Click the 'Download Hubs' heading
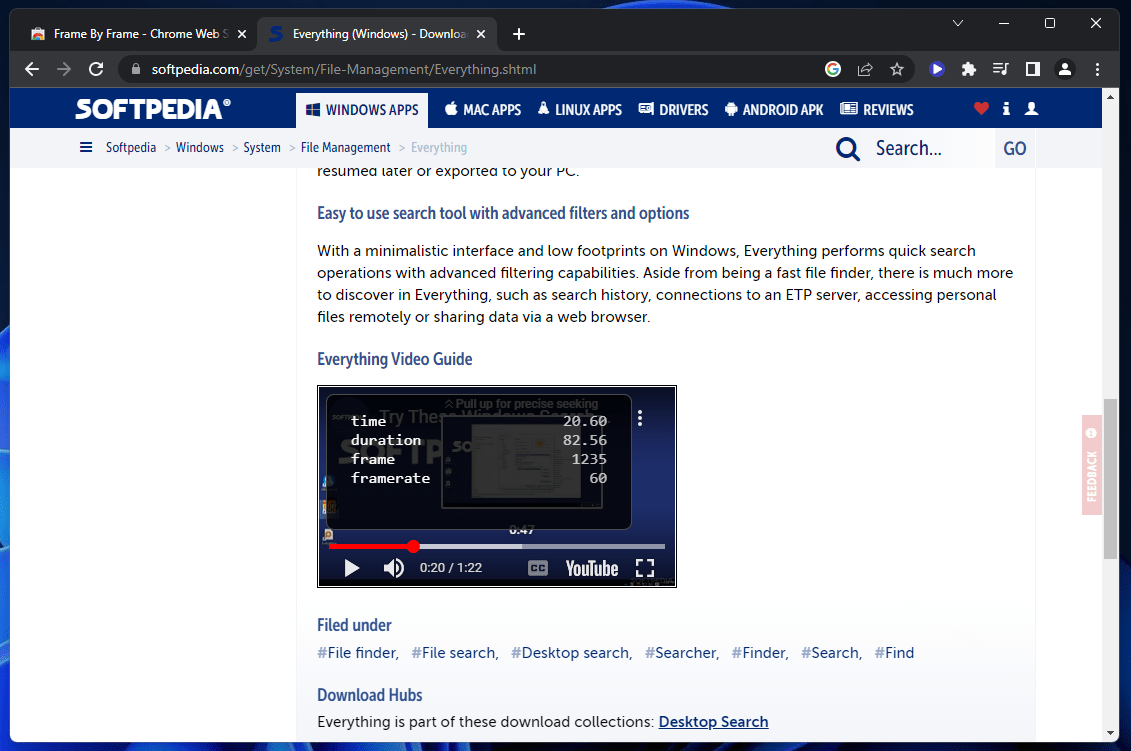Viewport: 1131px width, 751px height. click(370, 695)
